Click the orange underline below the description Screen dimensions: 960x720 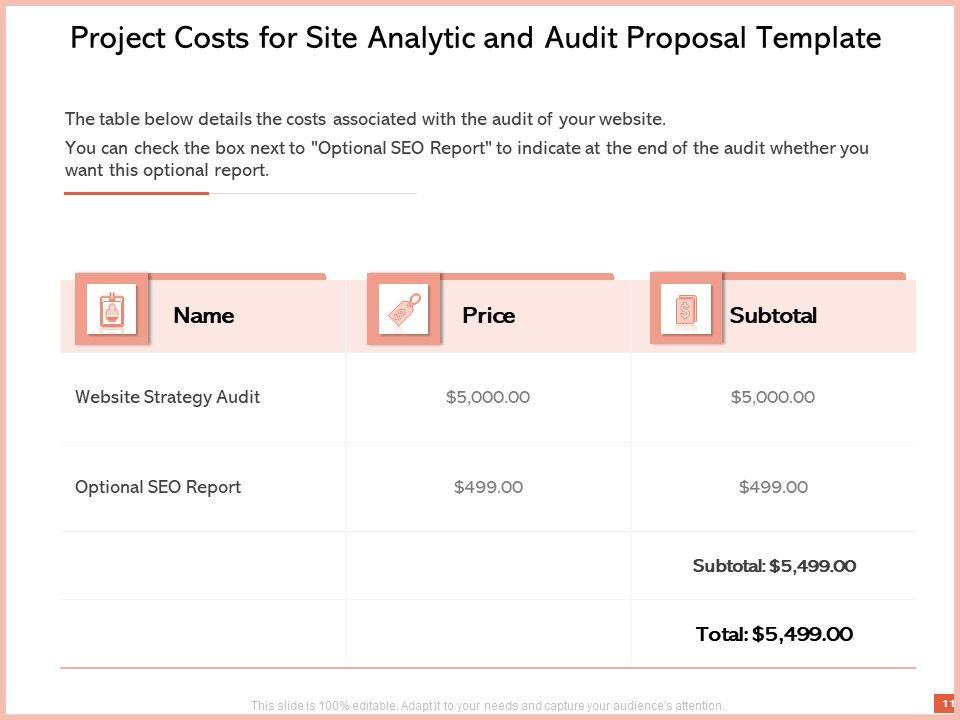point(137,193)
